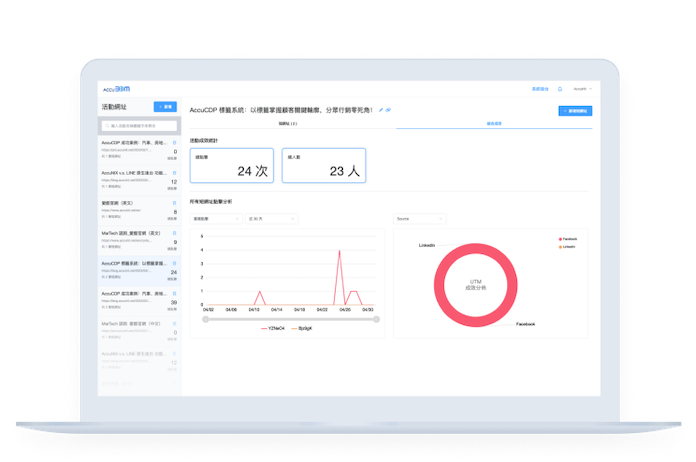Click the UTM label in the donut center
The image size is (696, 462).
point(475,282)
